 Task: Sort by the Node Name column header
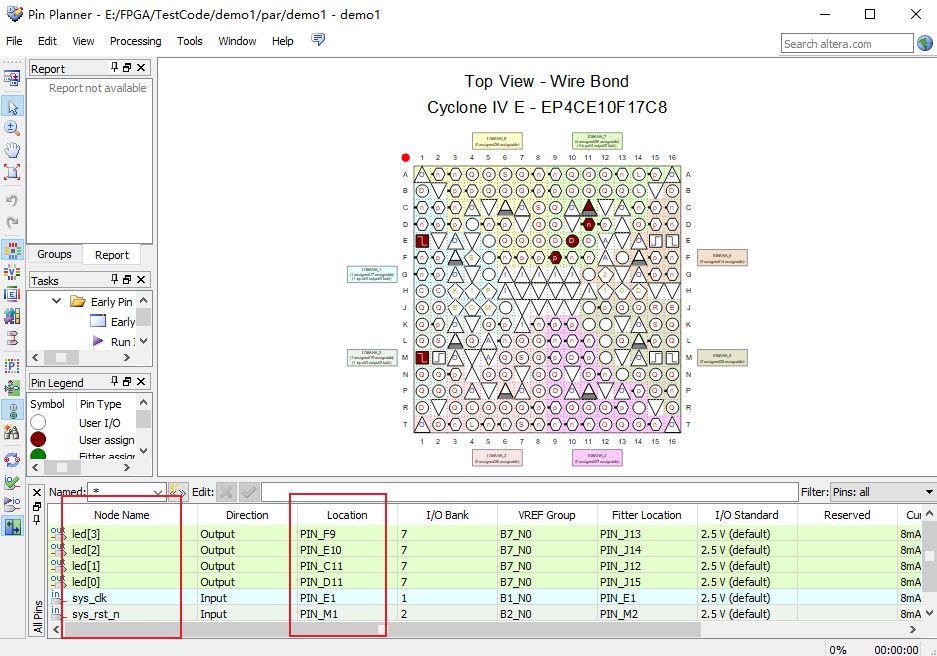coord(122,515)
